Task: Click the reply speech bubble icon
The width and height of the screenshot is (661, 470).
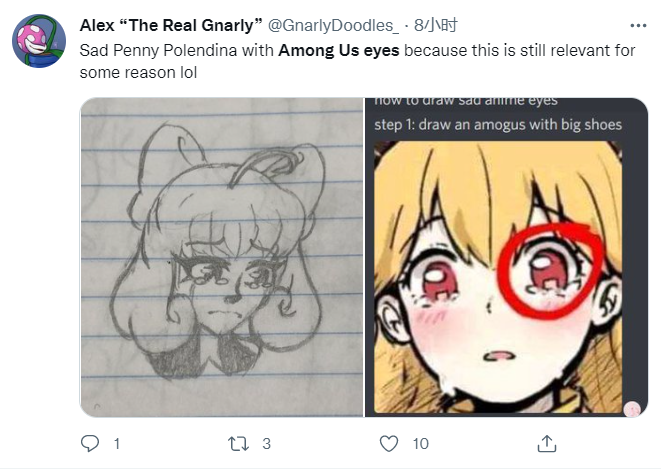Action: (x=90, y=442)
